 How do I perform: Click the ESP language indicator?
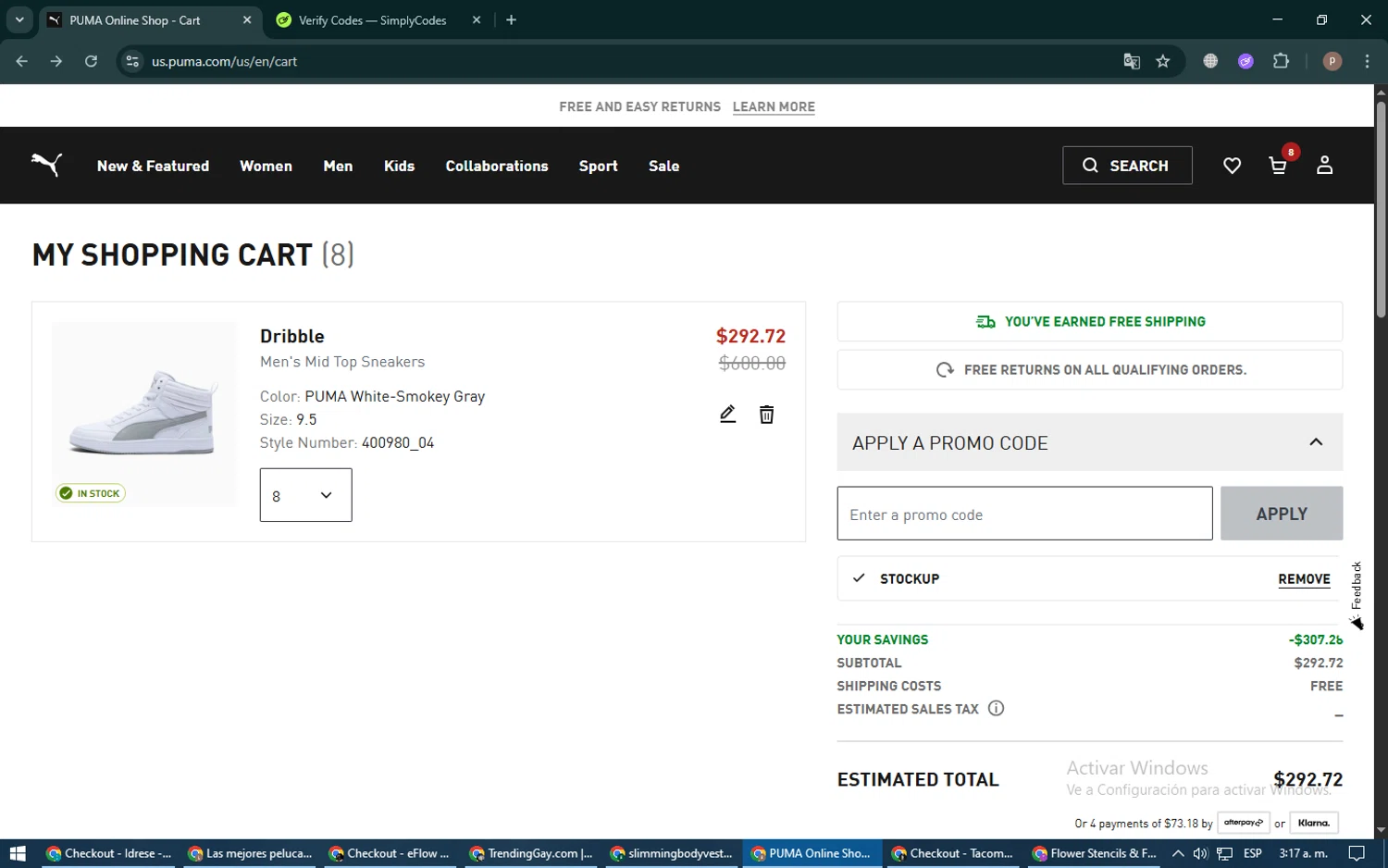[x=1253, y=853]
